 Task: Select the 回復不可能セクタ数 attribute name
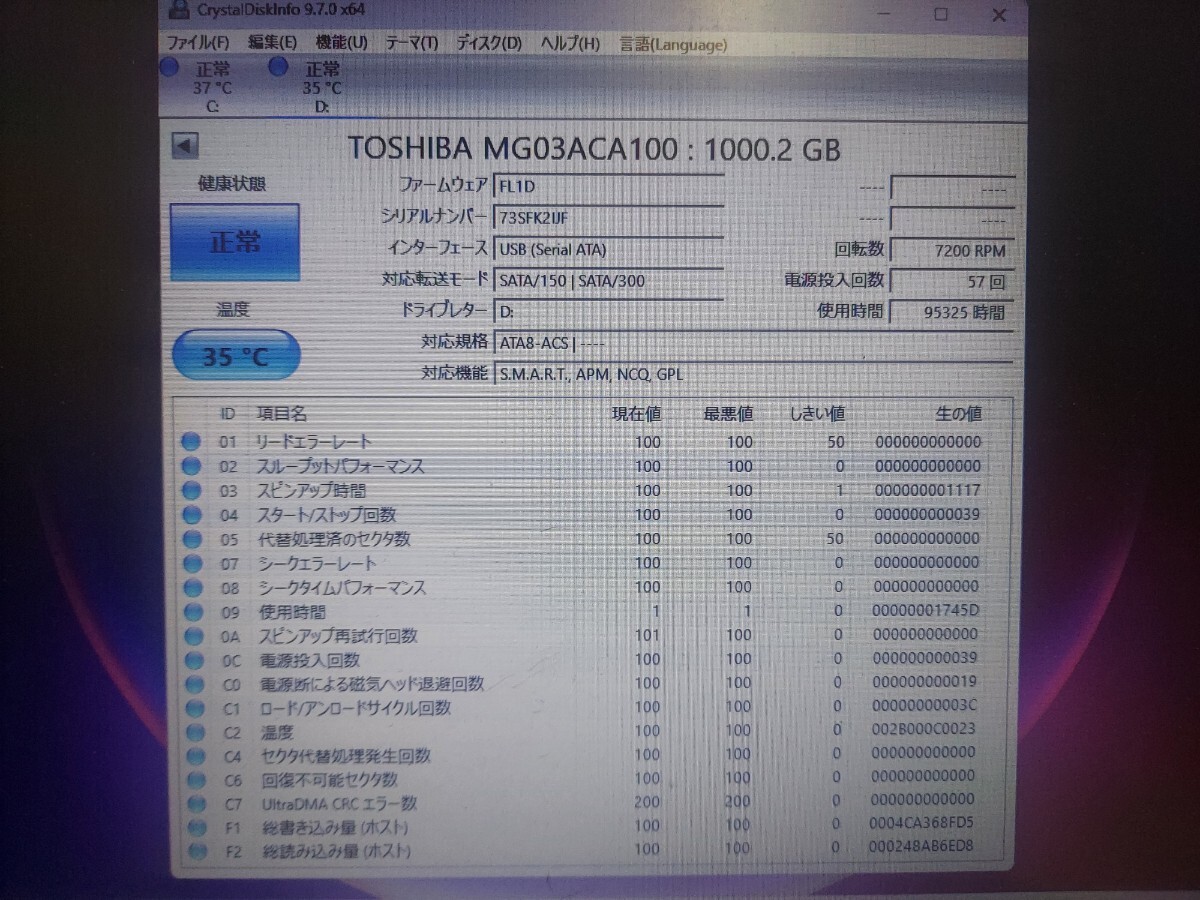pos(330,780)
